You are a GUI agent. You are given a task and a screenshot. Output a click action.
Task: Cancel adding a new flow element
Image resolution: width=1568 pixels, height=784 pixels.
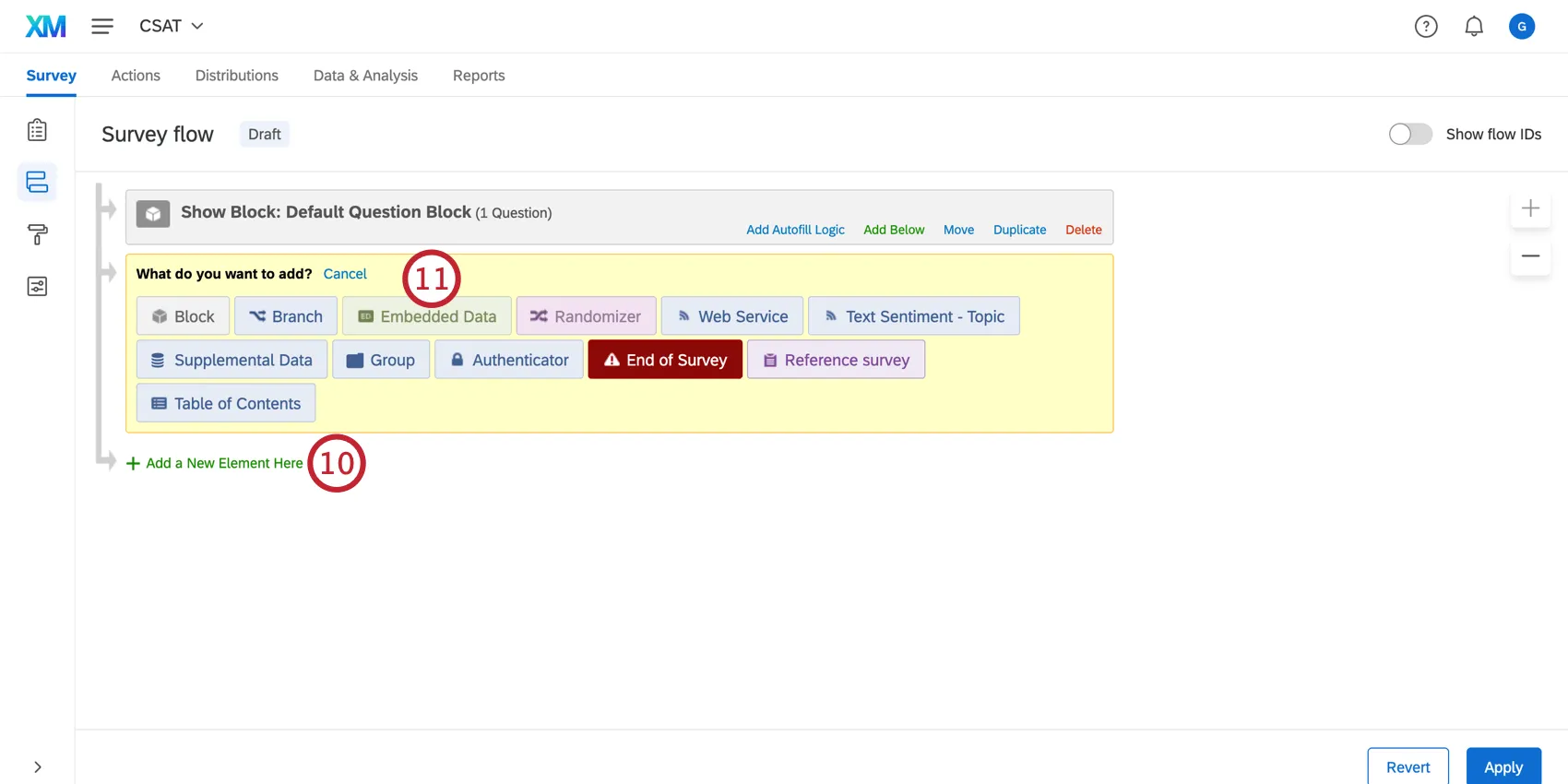tap(345, 274)
